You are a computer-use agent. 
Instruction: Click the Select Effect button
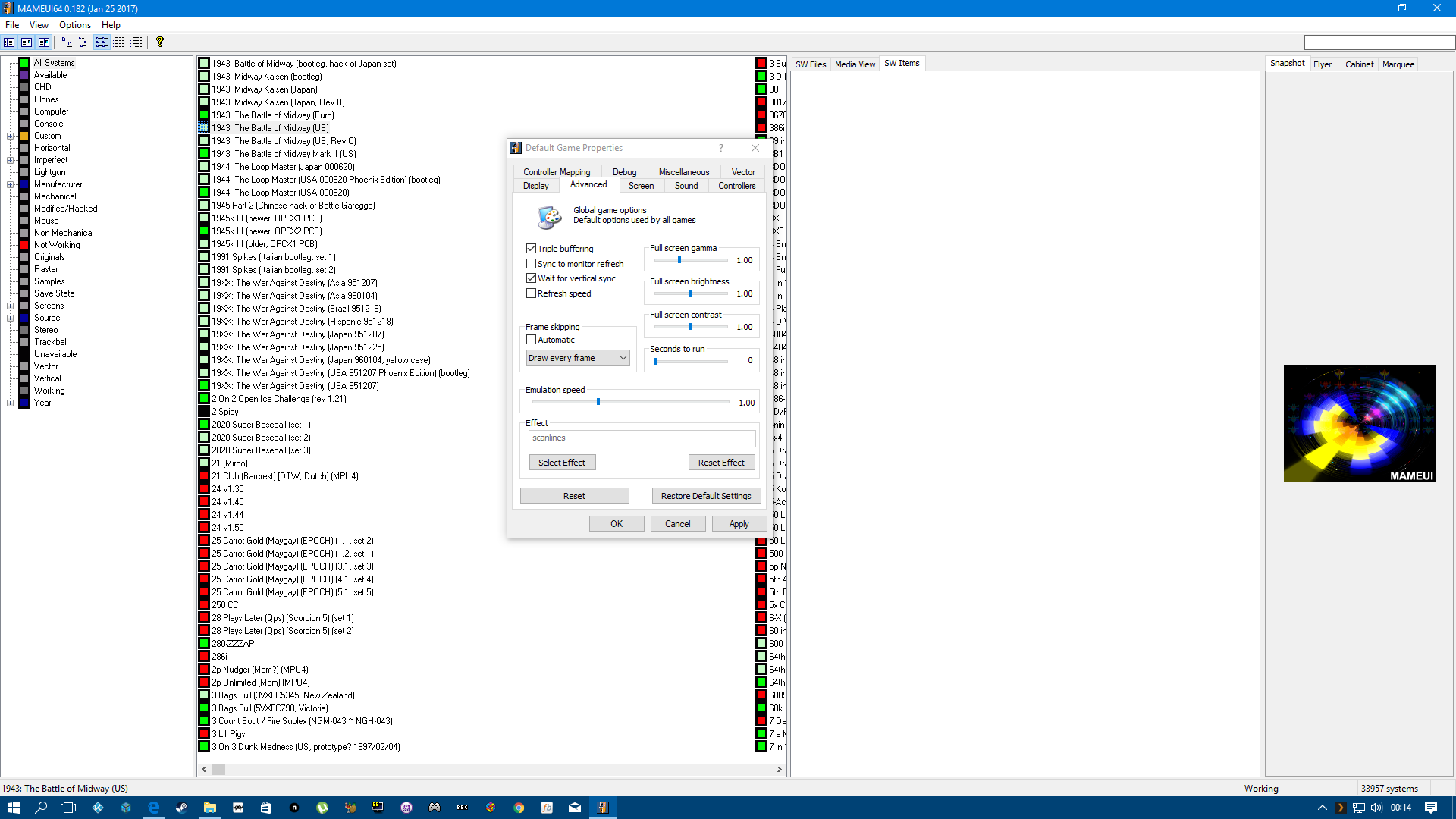pos(562,463)
